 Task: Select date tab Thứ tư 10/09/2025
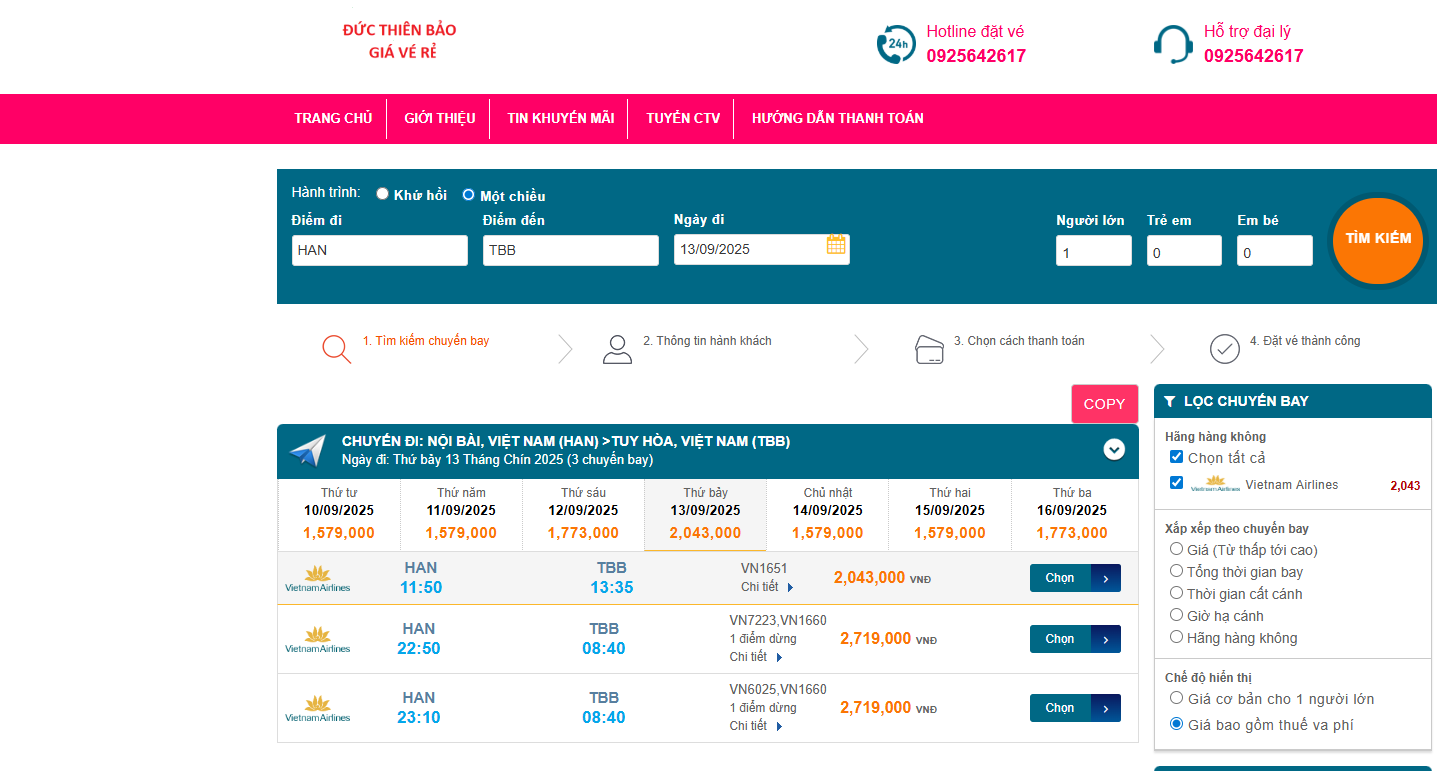[339, 514]
